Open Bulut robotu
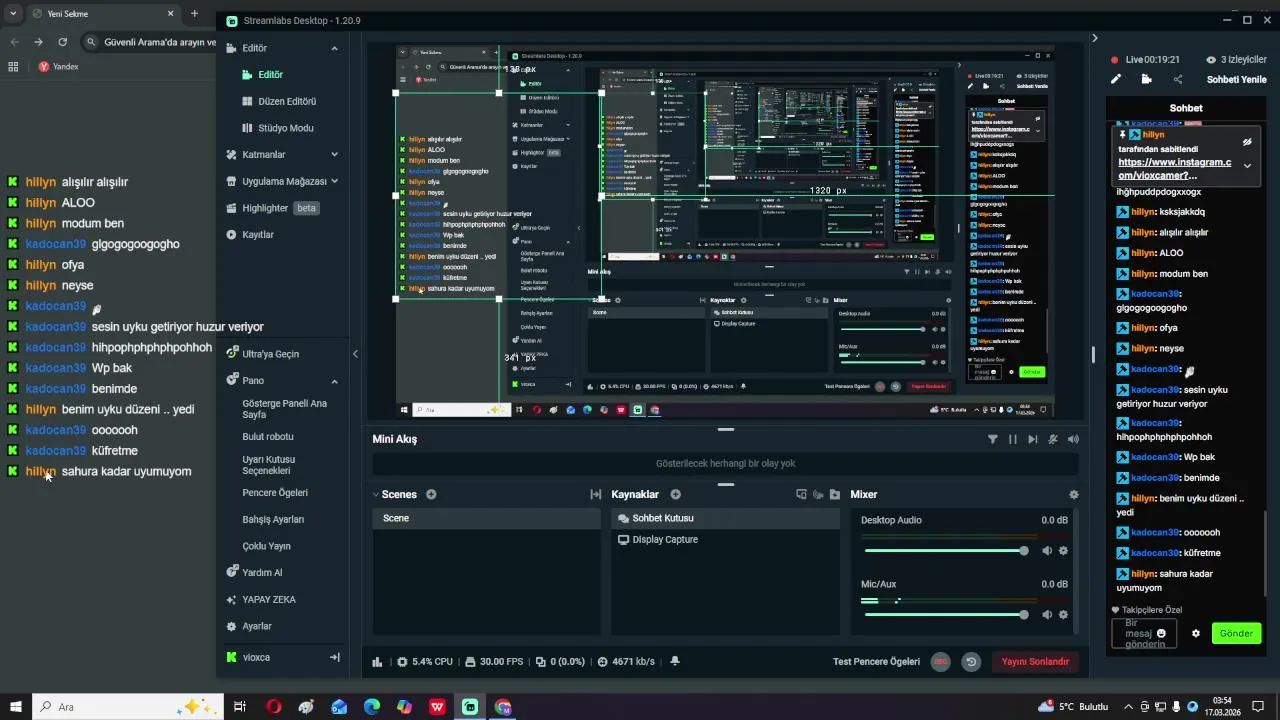The height and width of the screenshot is (720, 1280). point(268,437)
